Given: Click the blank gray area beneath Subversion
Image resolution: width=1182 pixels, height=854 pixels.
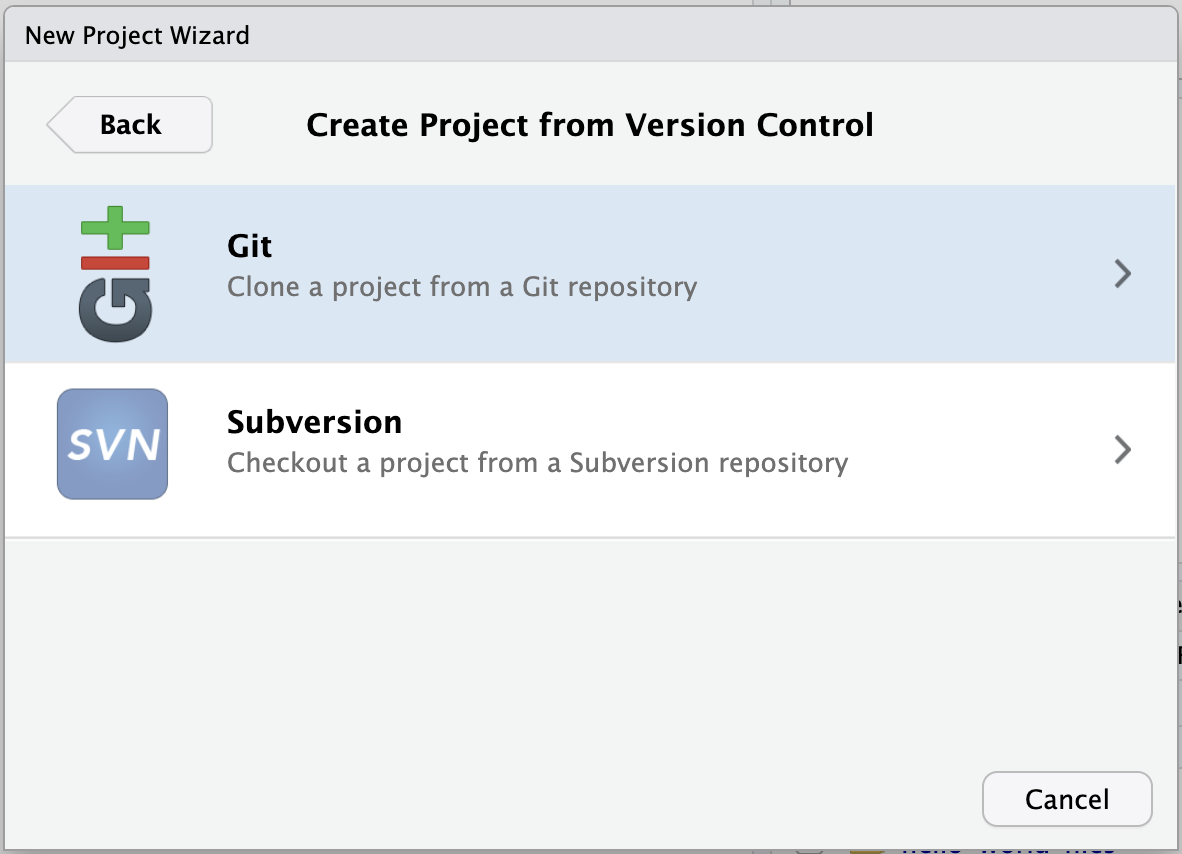Looking at the screenshot, I should 590,650.
